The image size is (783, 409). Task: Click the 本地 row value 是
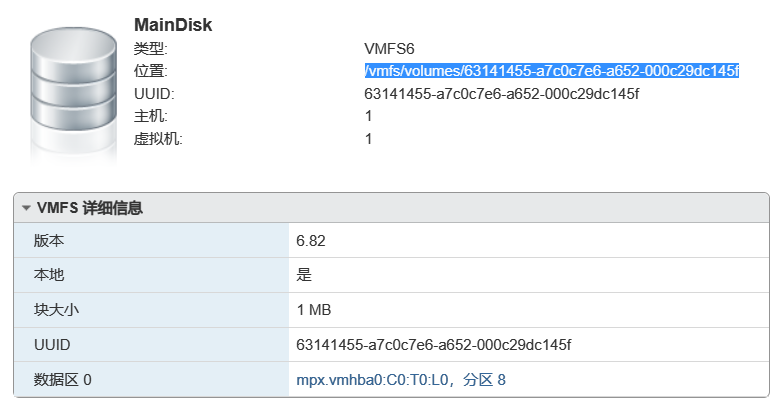[x=304, y=275]
